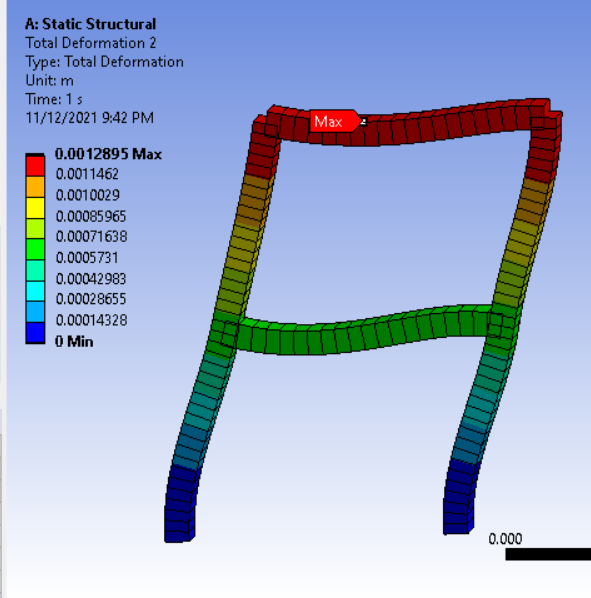The width and height of the screenshot is (591, 598).
Task: Click the 0.0005731 legend value
Action: click(87, 258)
